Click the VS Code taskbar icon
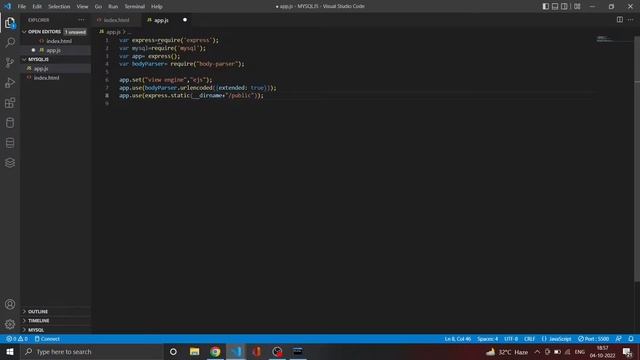640x360 pixels. (236, 351)
